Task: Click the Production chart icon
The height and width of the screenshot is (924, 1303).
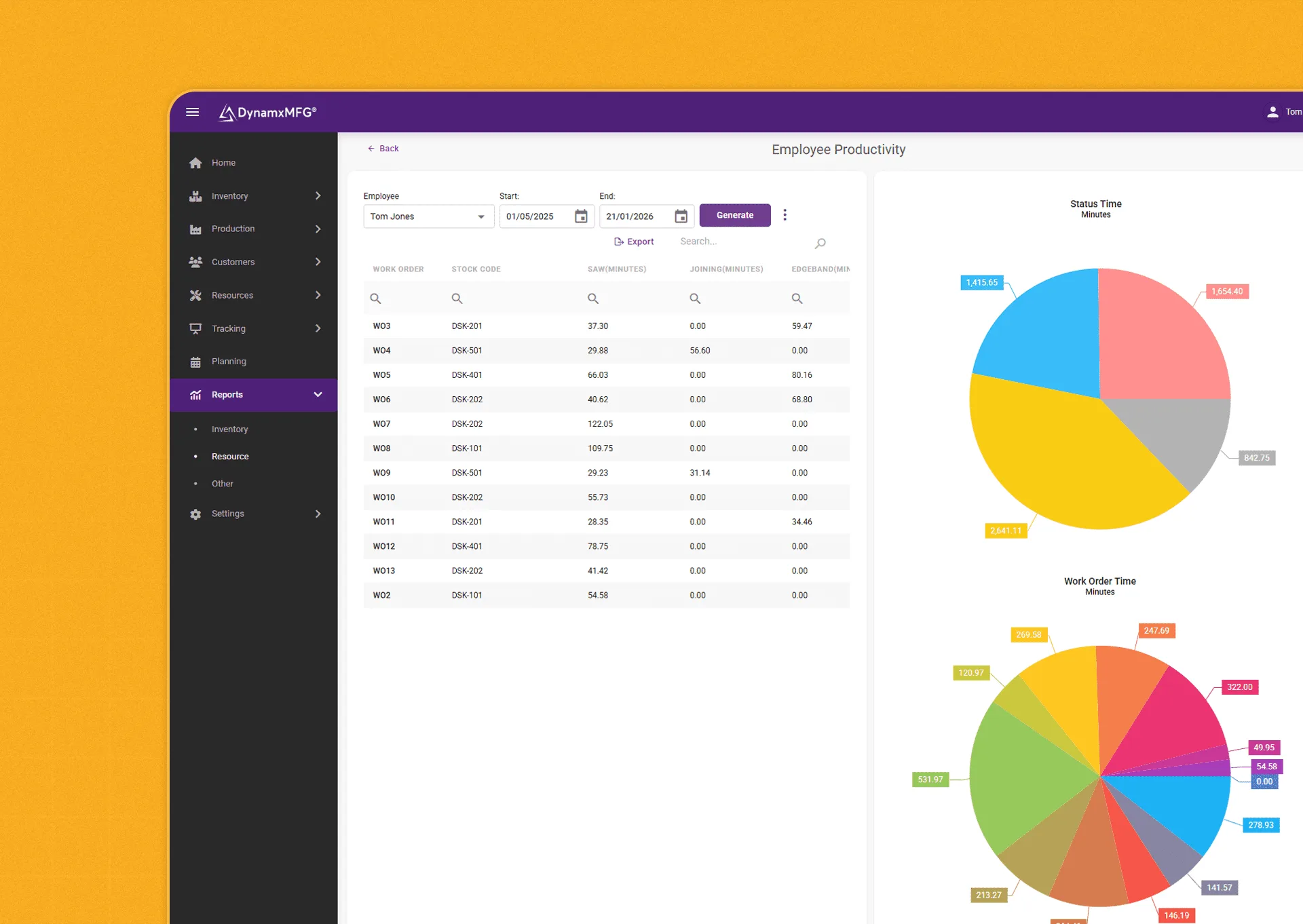Action: [195, 229]
